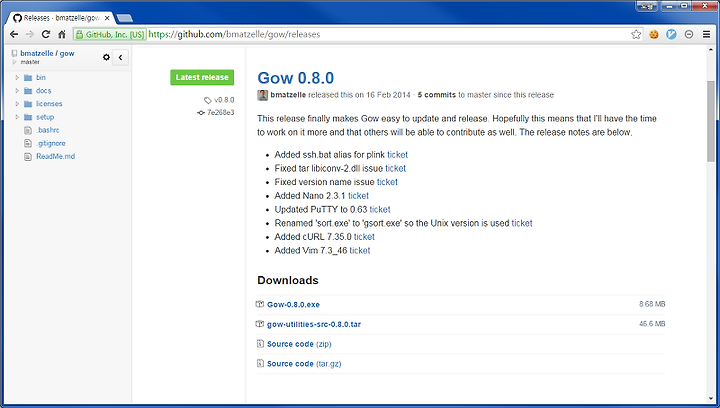Image resolution: width=720 pixels, height=408 pixels.
Task: Open ticket link for tar libiconv-2.dll issue
Action: coord(396,168)
